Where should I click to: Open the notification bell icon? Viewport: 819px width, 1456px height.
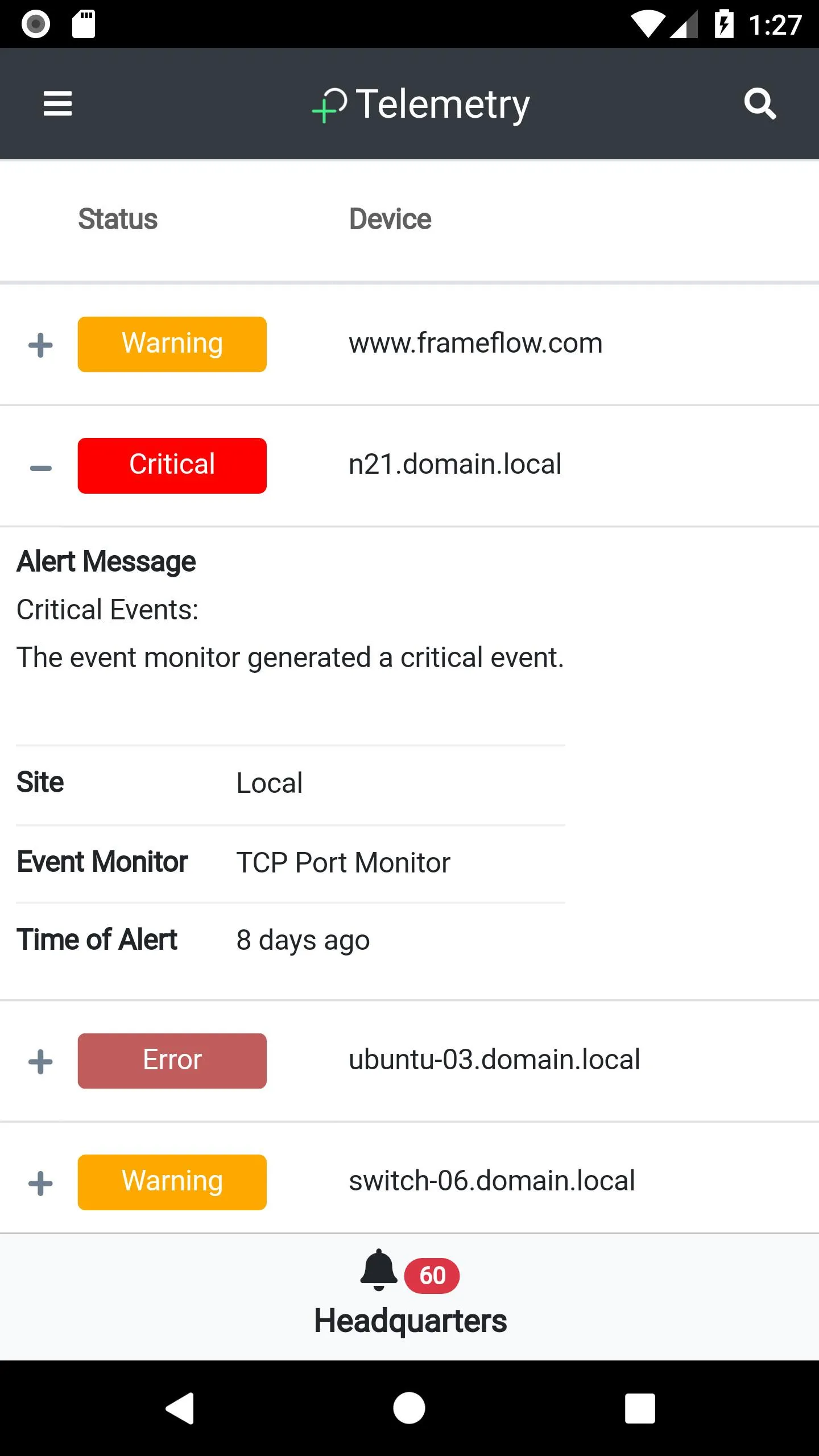pyautogui.click(x=378, y=1270)
